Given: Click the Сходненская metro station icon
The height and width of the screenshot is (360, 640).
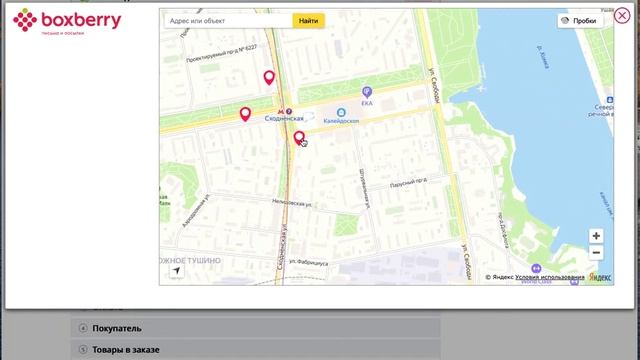Looking at the screenshot, I should pyautogui.click(x=280, y=111).
